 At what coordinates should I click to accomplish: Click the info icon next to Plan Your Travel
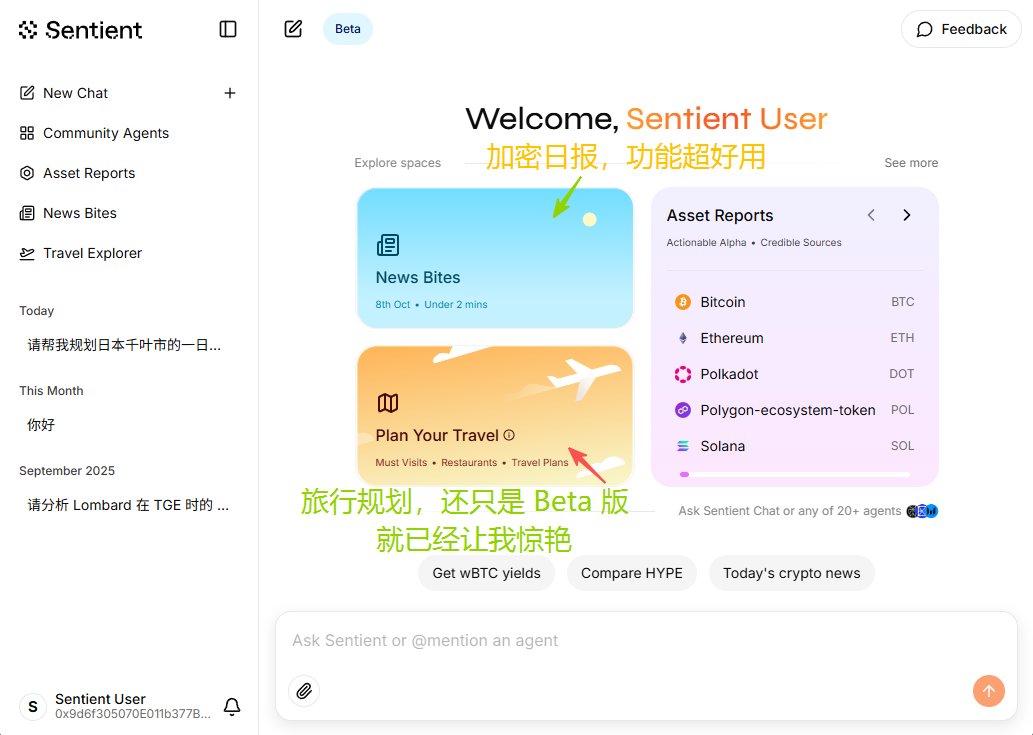[x=509, y=435]
